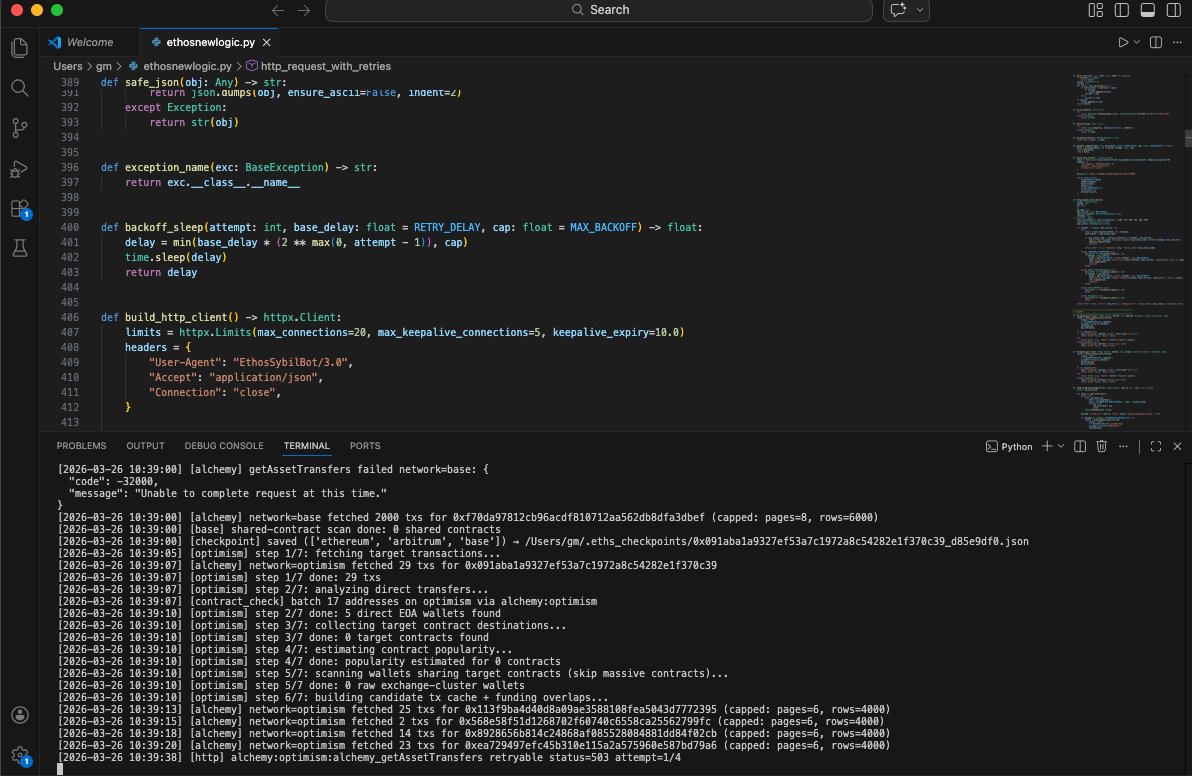Split the editor to the right

click(1156, 43)
